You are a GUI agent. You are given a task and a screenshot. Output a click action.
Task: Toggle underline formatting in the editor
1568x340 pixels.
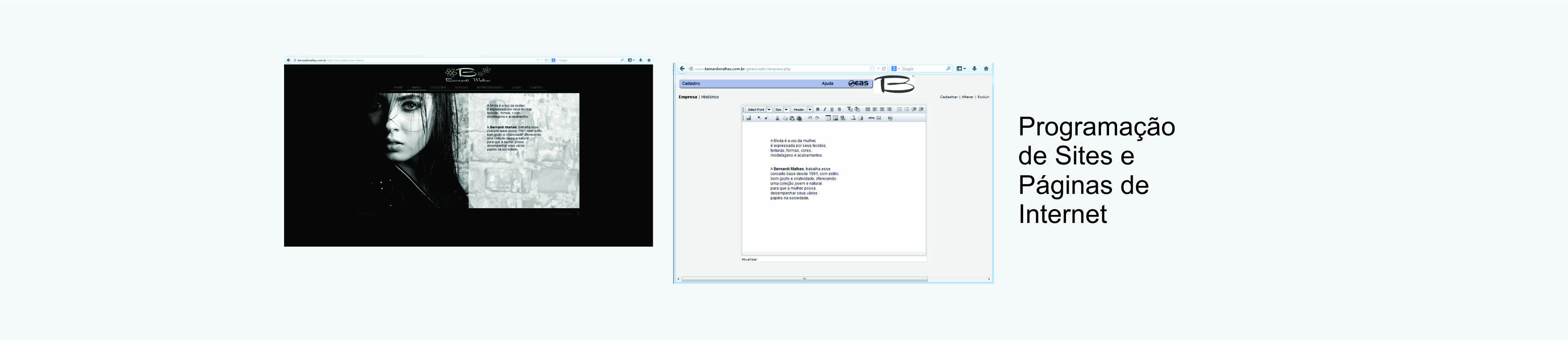(x=832, y=109)
